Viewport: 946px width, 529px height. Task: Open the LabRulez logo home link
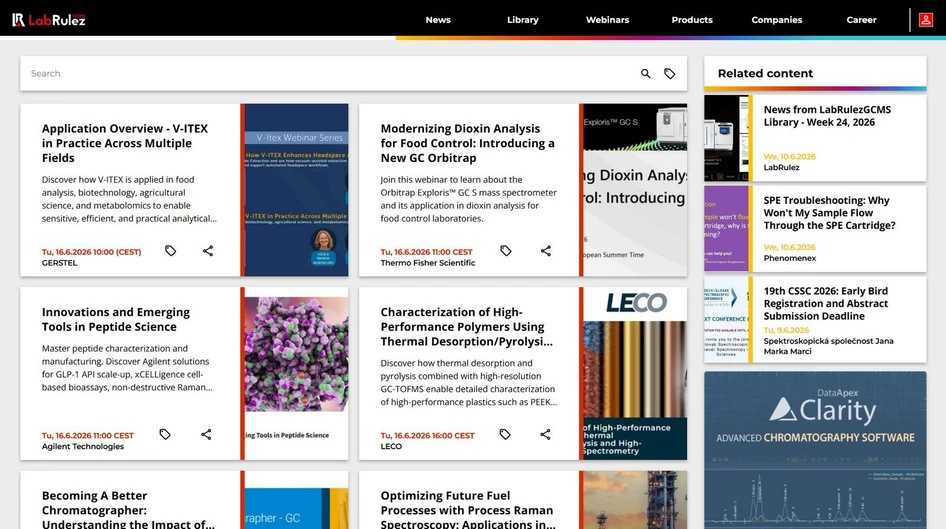tap(49, 20)
